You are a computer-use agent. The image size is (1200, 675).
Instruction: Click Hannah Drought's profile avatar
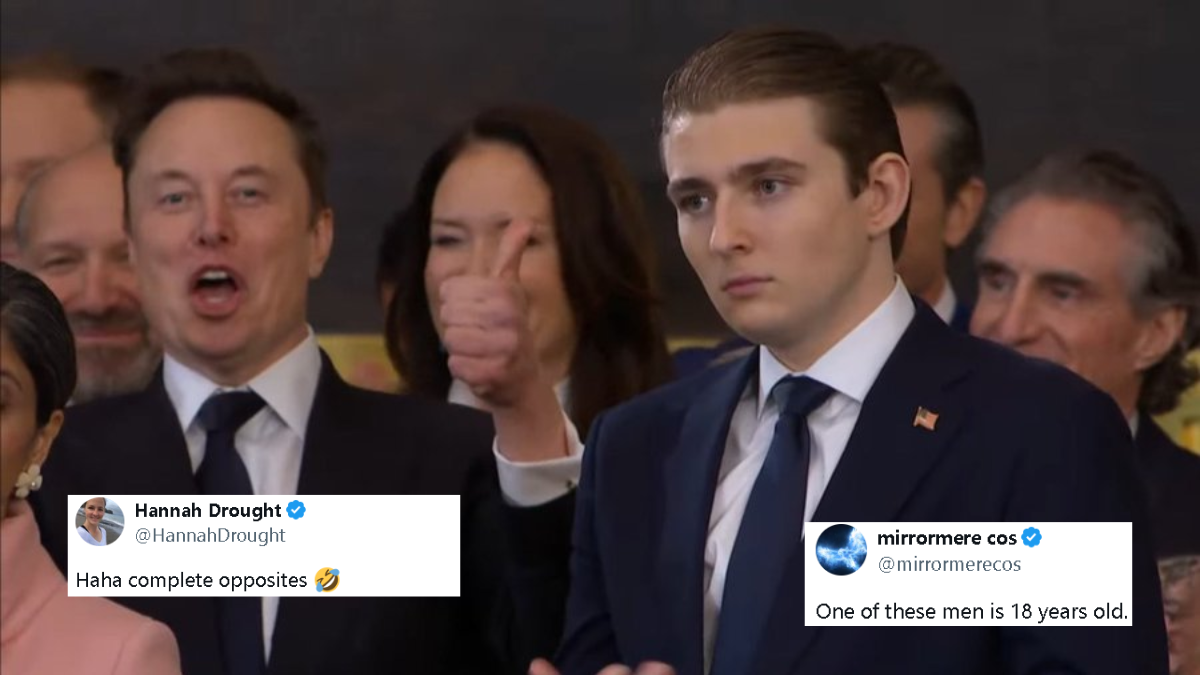[100, 522]
